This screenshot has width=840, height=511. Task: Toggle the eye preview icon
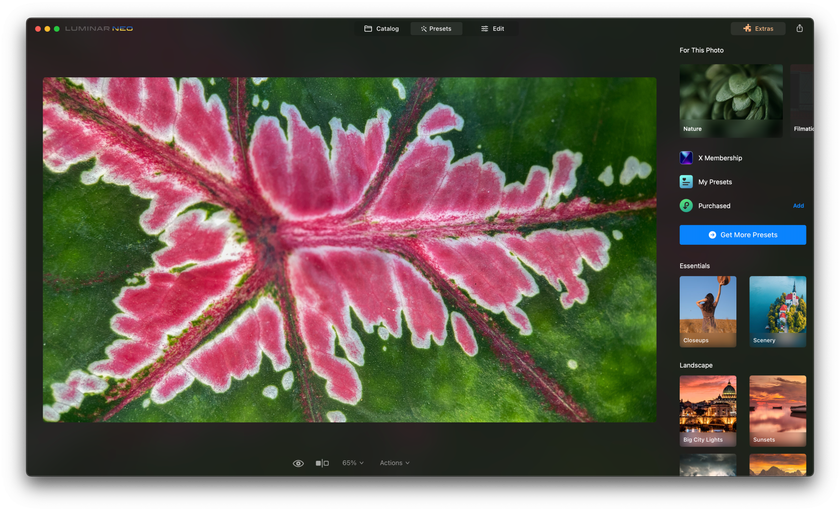298,463
